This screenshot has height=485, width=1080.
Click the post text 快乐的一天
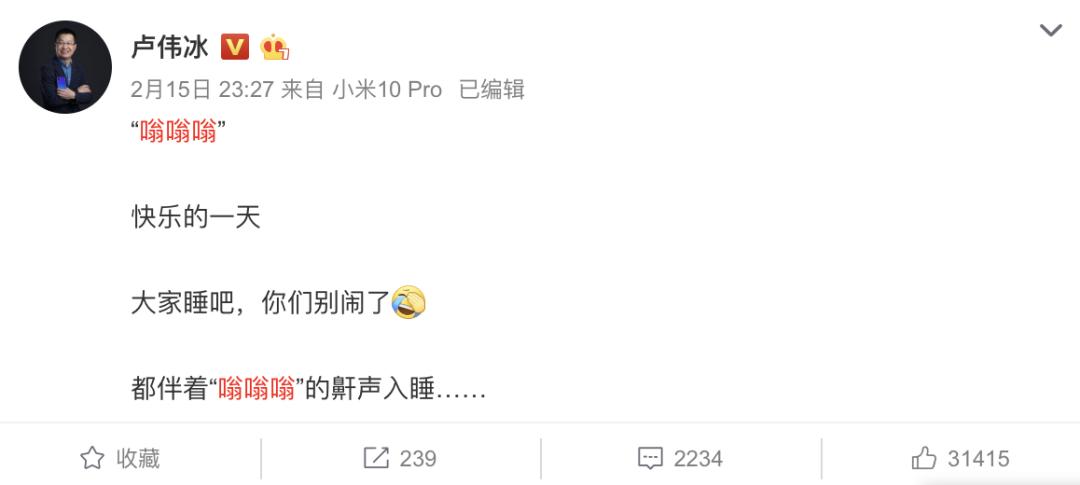coord(196,218)
